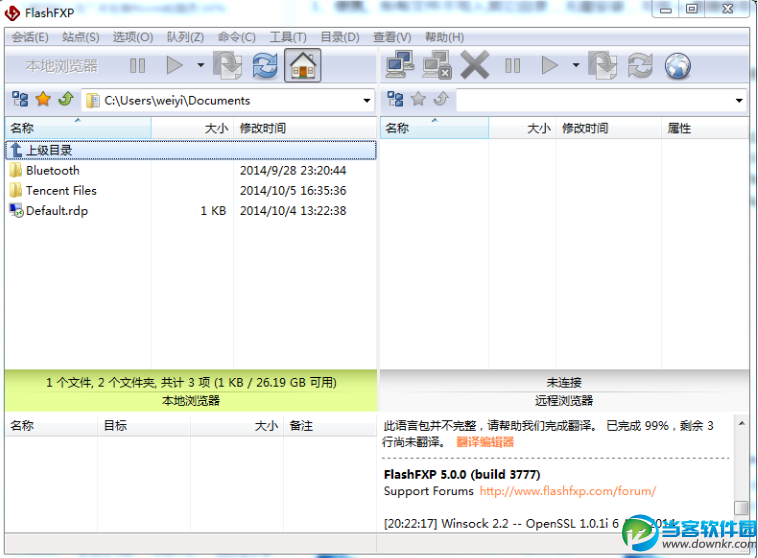Open the 查看(V) menu
This screenshot has width=758, height=558.
coord(392,37)
